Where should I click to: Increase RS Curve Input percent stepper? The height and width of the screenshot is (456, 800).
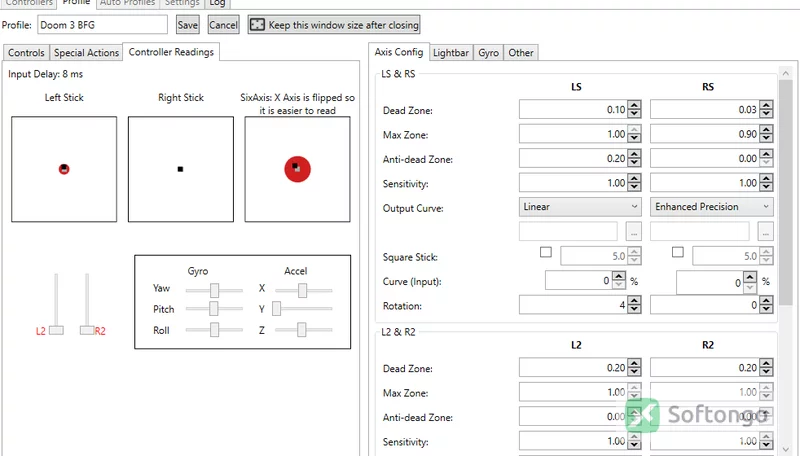coord(749,277)
